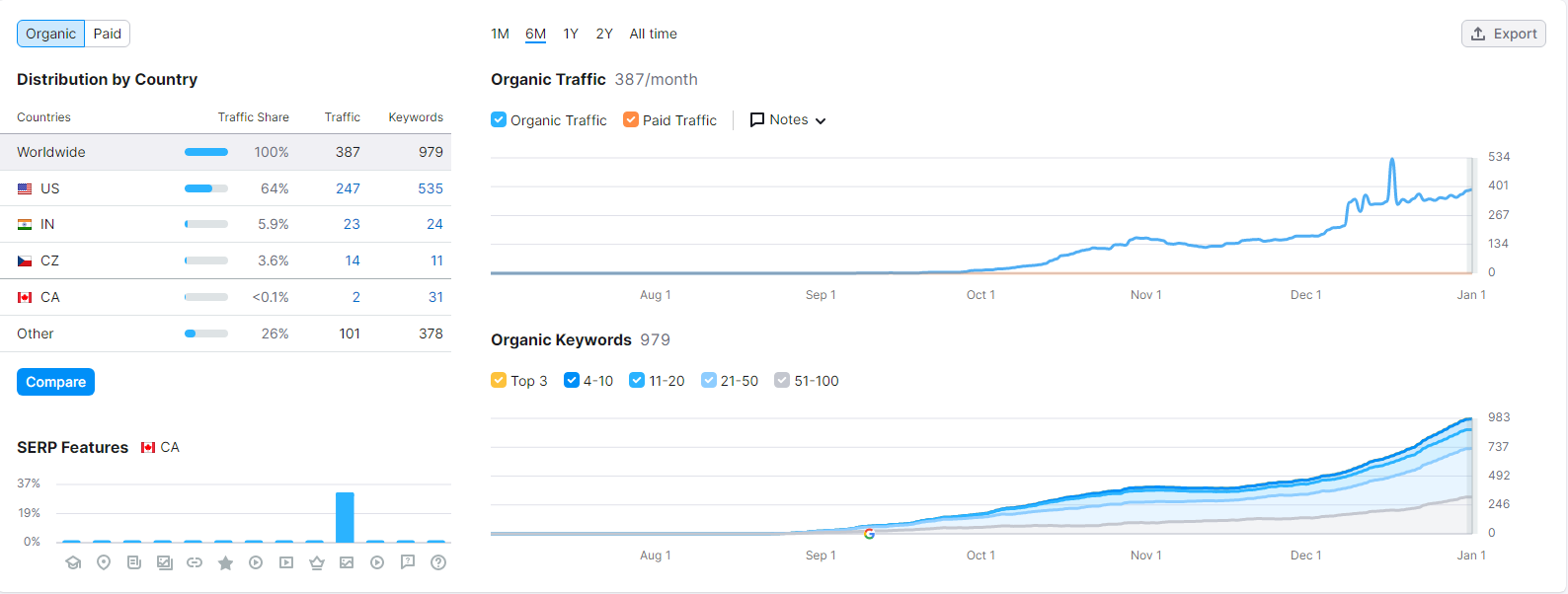Click the crown SERP feature icon
Viewport: 1568px width, 594px height.
pyautogui.click(x=317, y=562)
